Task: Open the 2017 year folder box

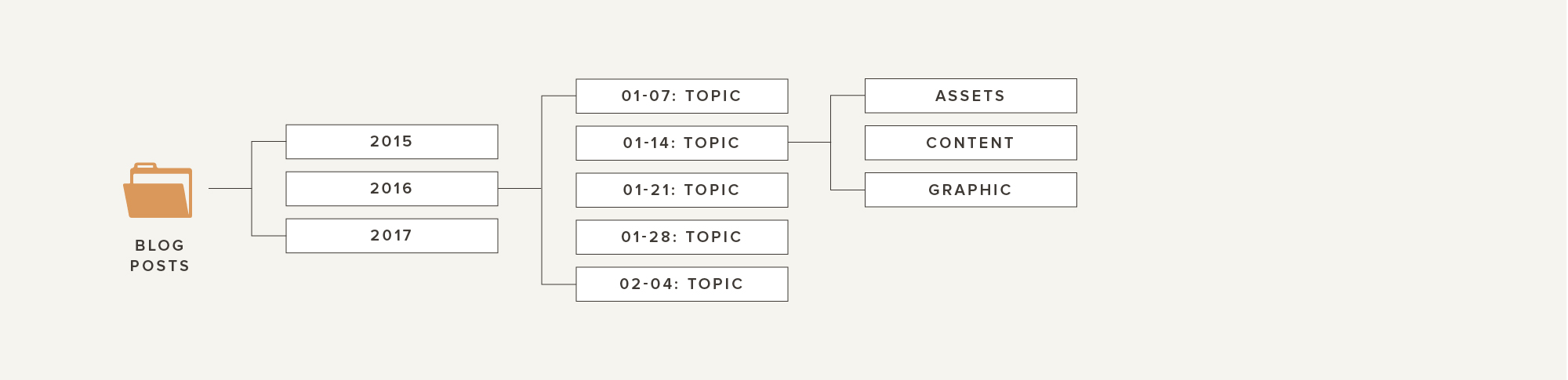Action: (x=392, y=236)
